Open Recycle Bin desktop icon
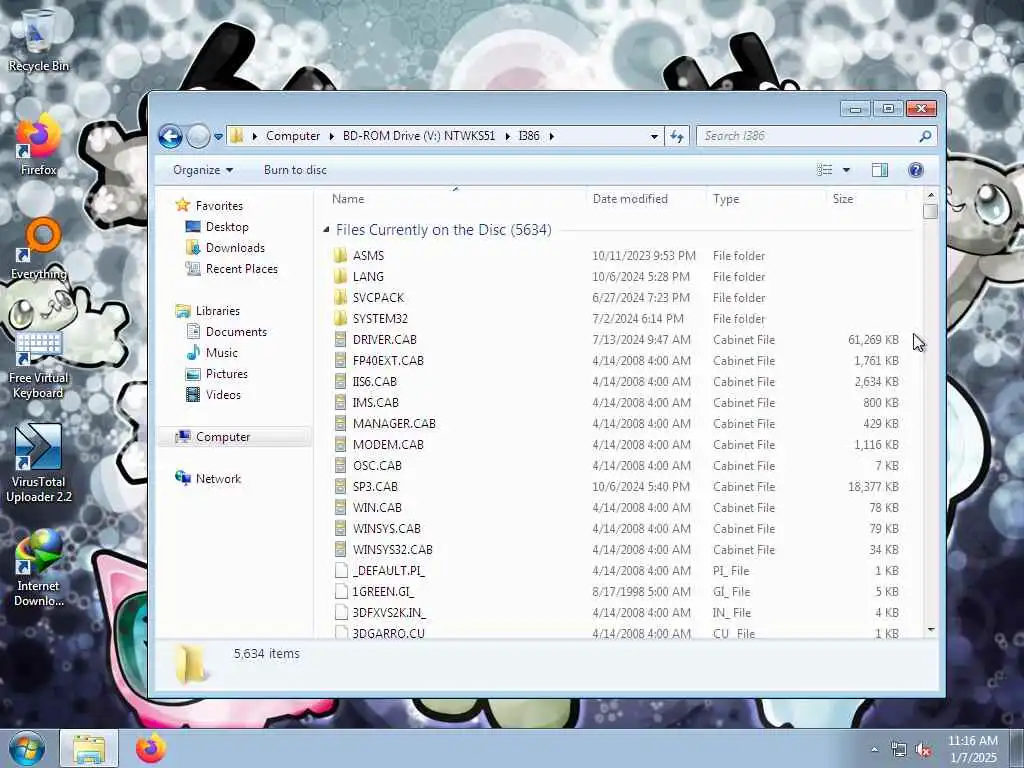This screenshot has height=768, width=1024. [x=38, y=39]
